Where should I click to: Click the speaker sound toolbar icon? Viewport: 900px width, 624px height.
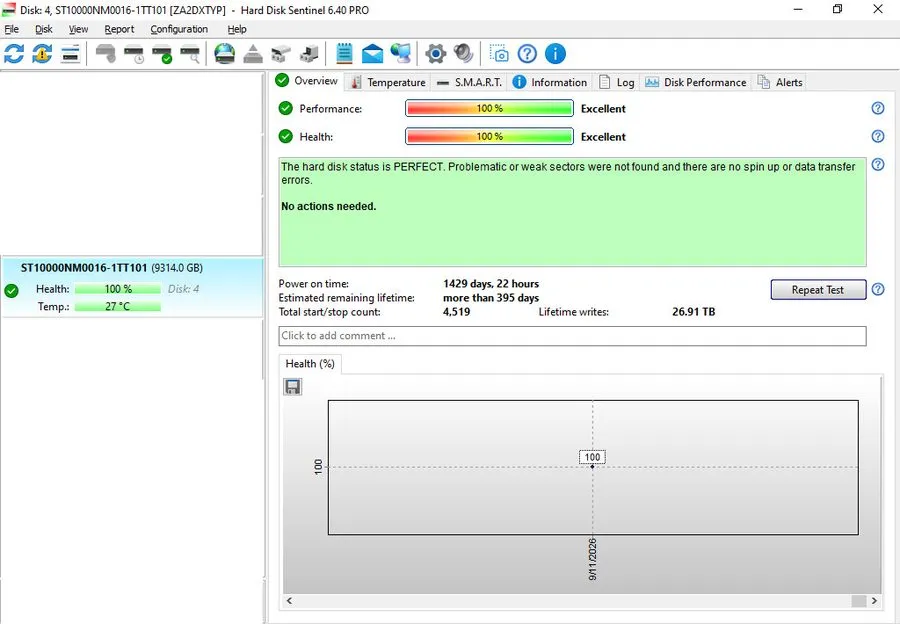pos(463,54)
